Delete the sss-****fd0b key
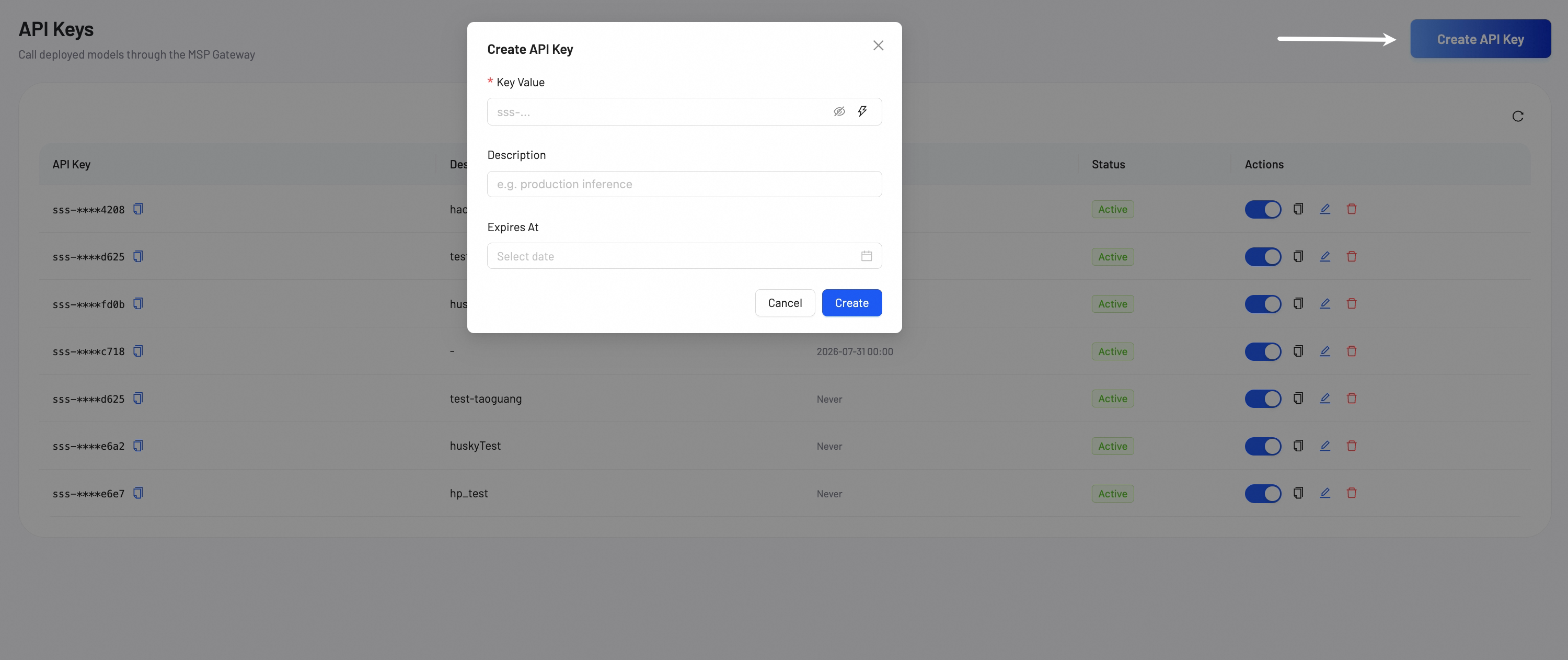Screen dimensions: 1568x660 tap(1351, 303)
